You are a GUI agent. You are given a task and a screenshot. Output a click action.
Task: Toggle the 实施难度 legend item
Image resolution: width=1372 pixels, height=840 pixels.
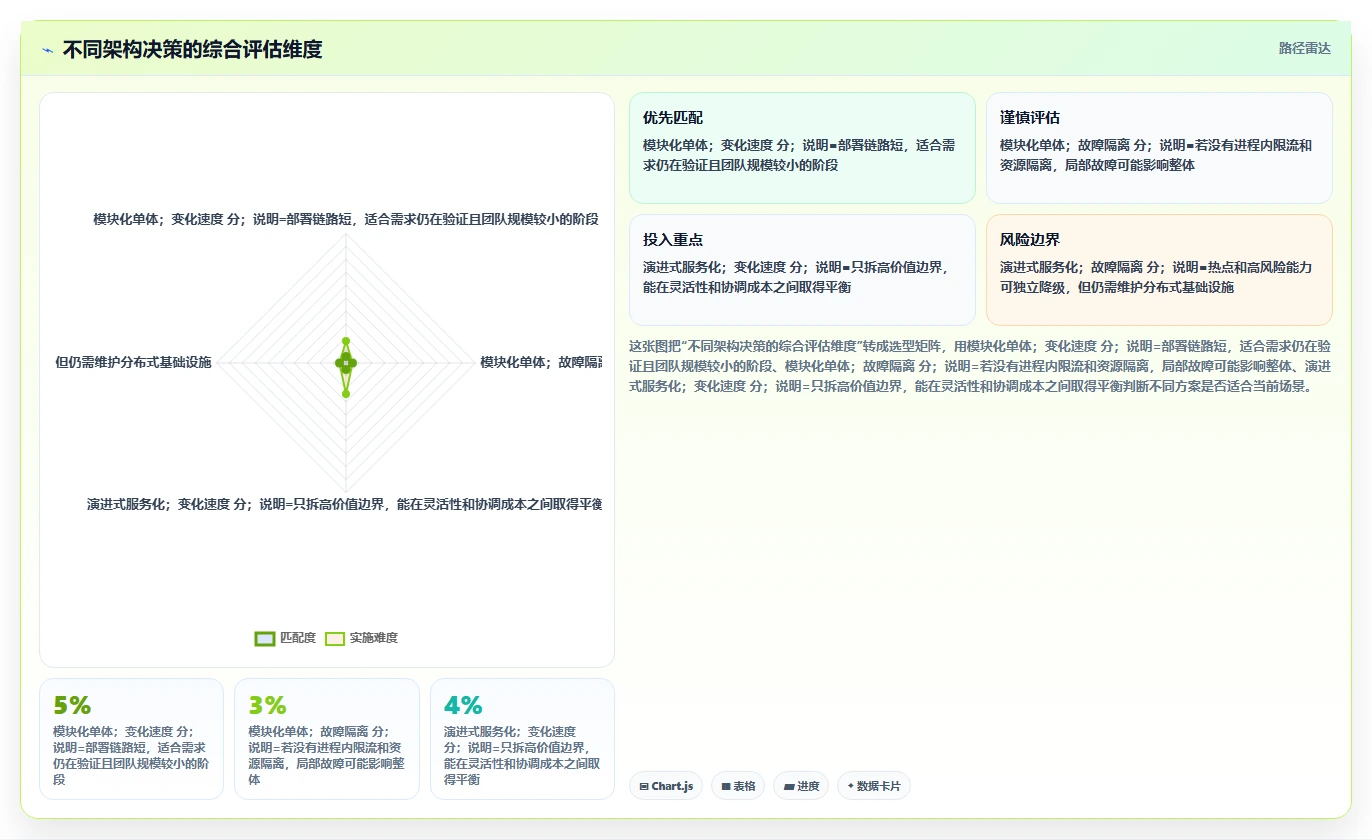(x=362, y=638)
